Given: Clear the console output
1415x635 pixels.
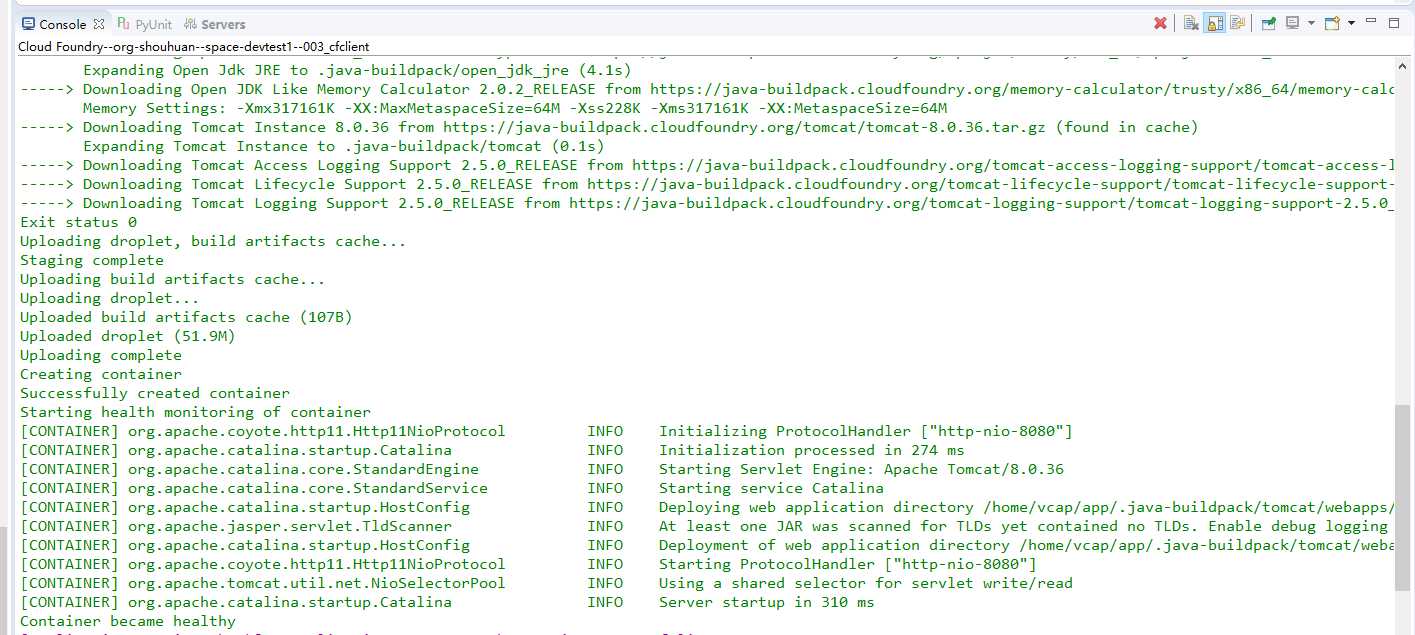Looking at the screenshot, I should (x=1191, y=23).
